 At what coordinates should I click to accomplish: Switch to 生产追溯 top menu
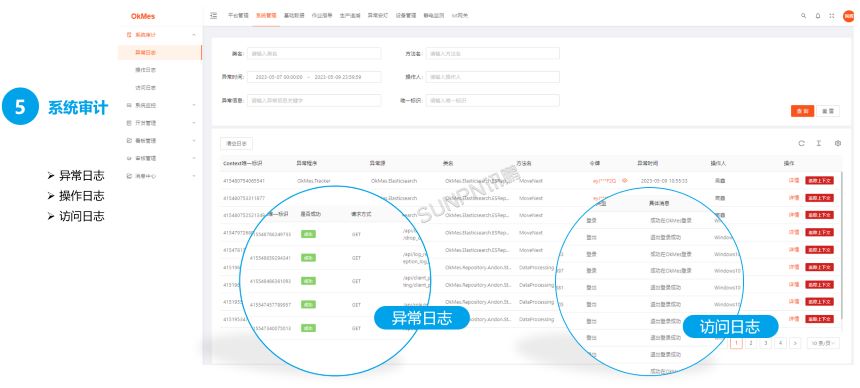click(x=349, y=16)
